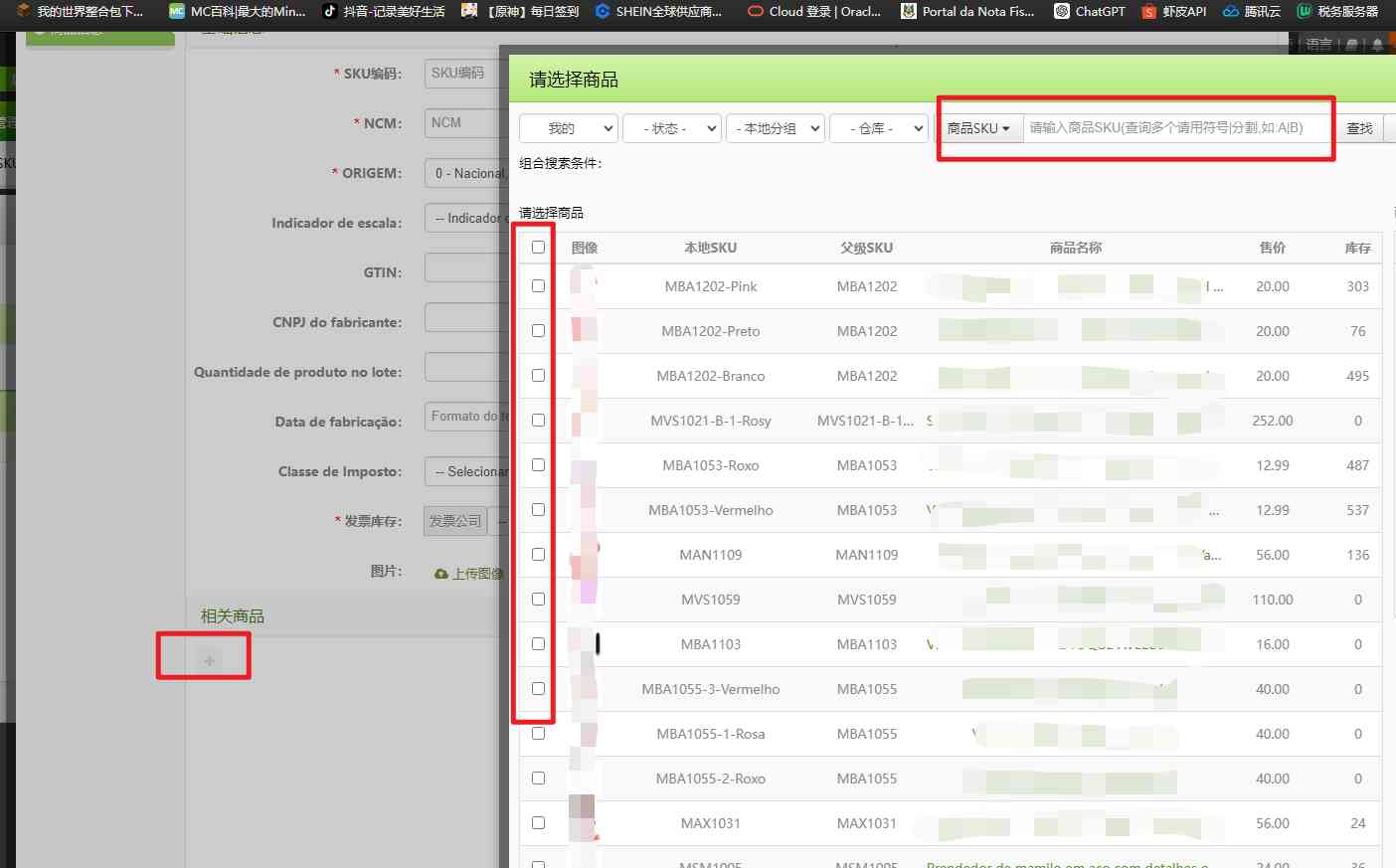Click the MBA1053-Roxo product thumbnail
Screen dimensions: 1396x868
click(x=584, y=465)
